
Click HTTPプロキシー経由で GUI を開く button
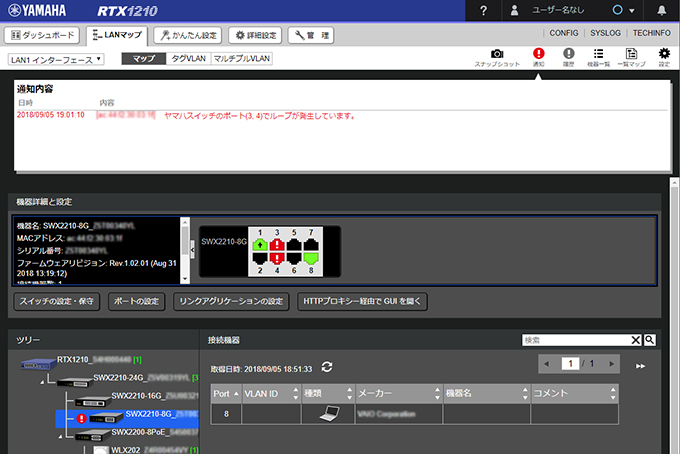click(362, 301)
